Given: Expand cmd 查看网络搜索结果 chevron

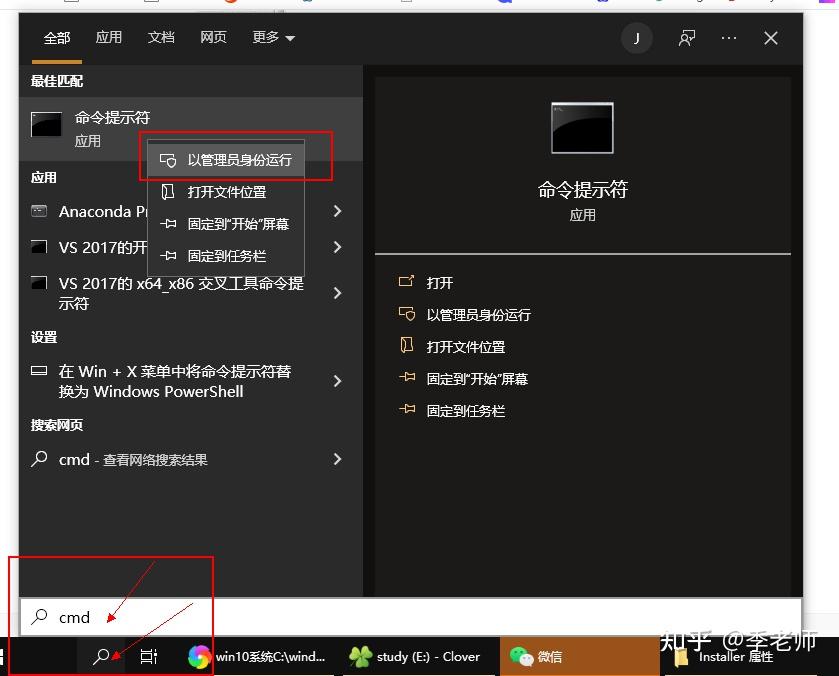Looking at the screenshot, I should click(337, 459).
